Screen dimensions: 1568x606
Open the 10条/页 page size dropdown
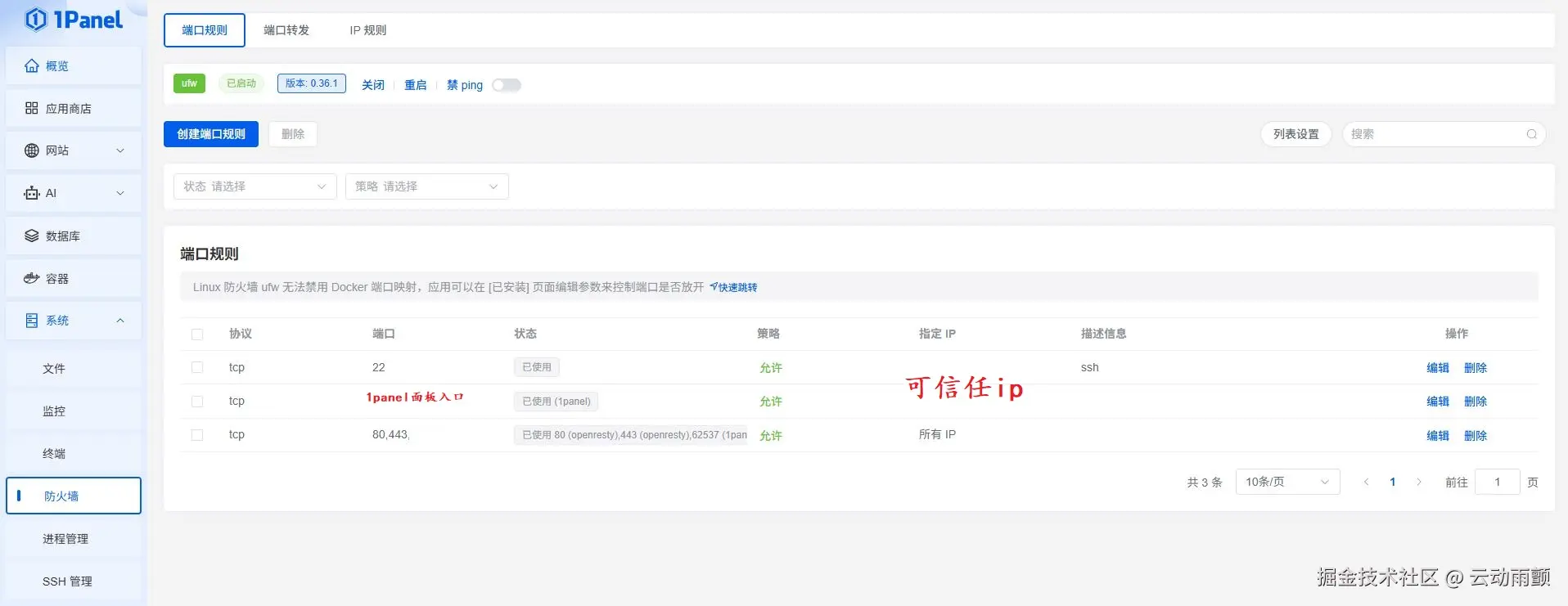pyautogui.click(x=1287, y=482)
